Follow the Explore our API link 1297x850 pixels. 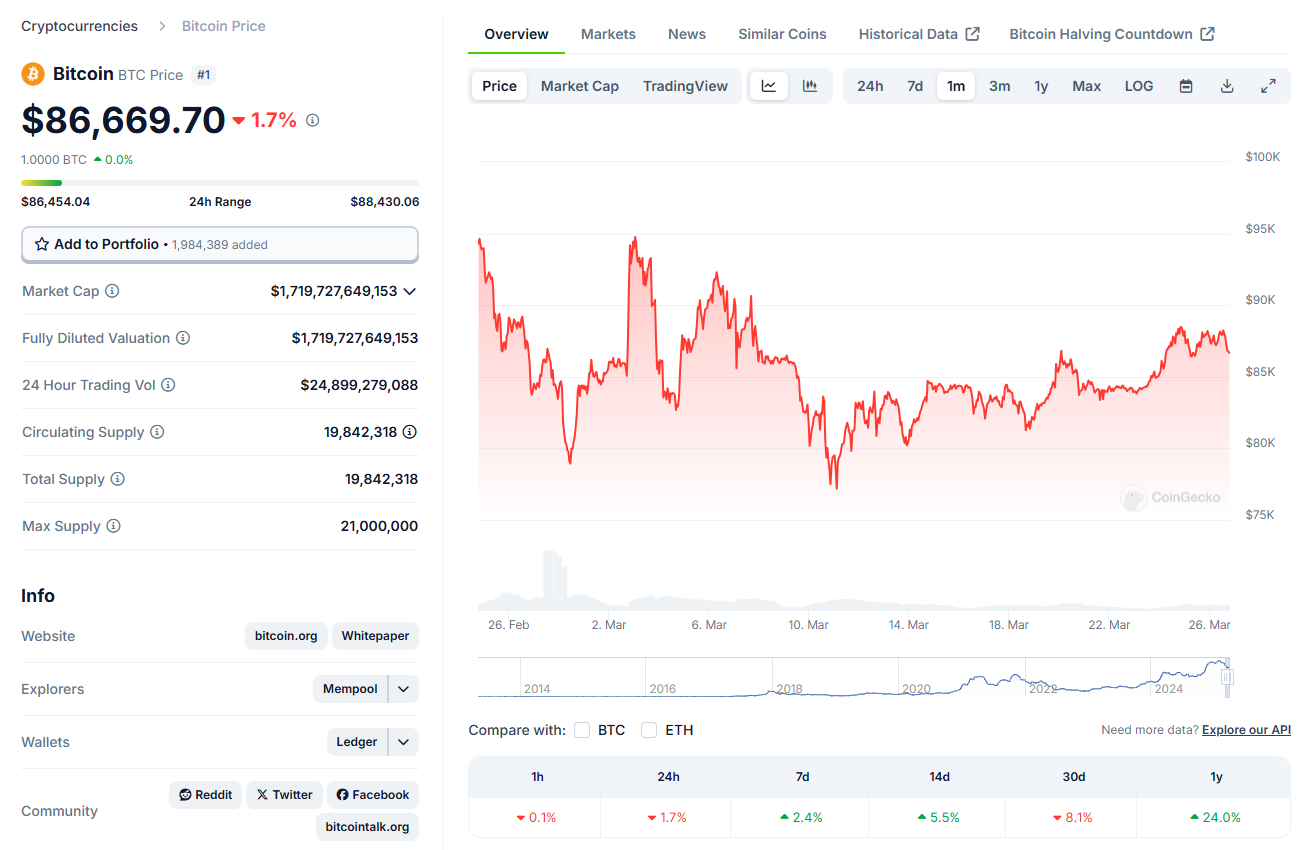[1246, 730]
